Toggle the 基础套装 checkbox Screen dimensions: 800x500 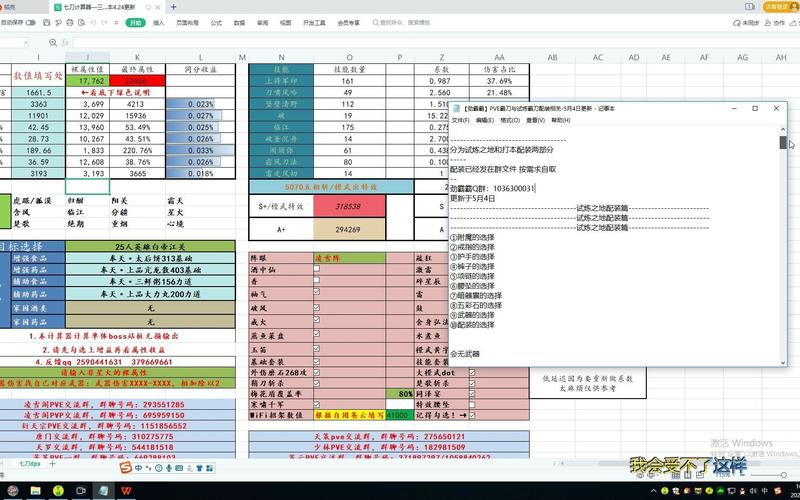click(x=316, y=361)
